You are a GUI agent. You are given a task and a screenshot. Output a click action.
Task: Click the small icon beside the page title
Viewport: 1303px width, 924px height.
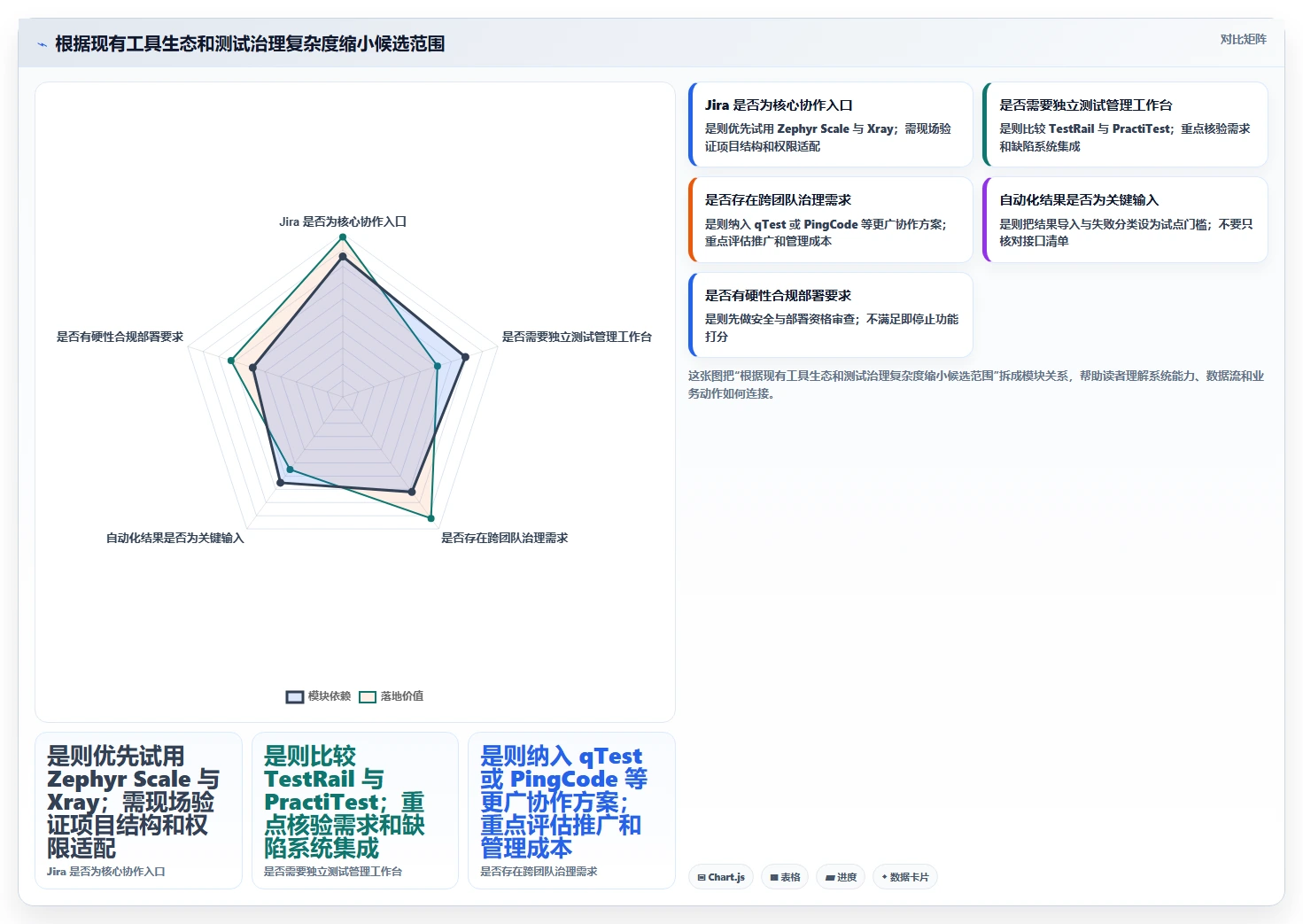42,44
